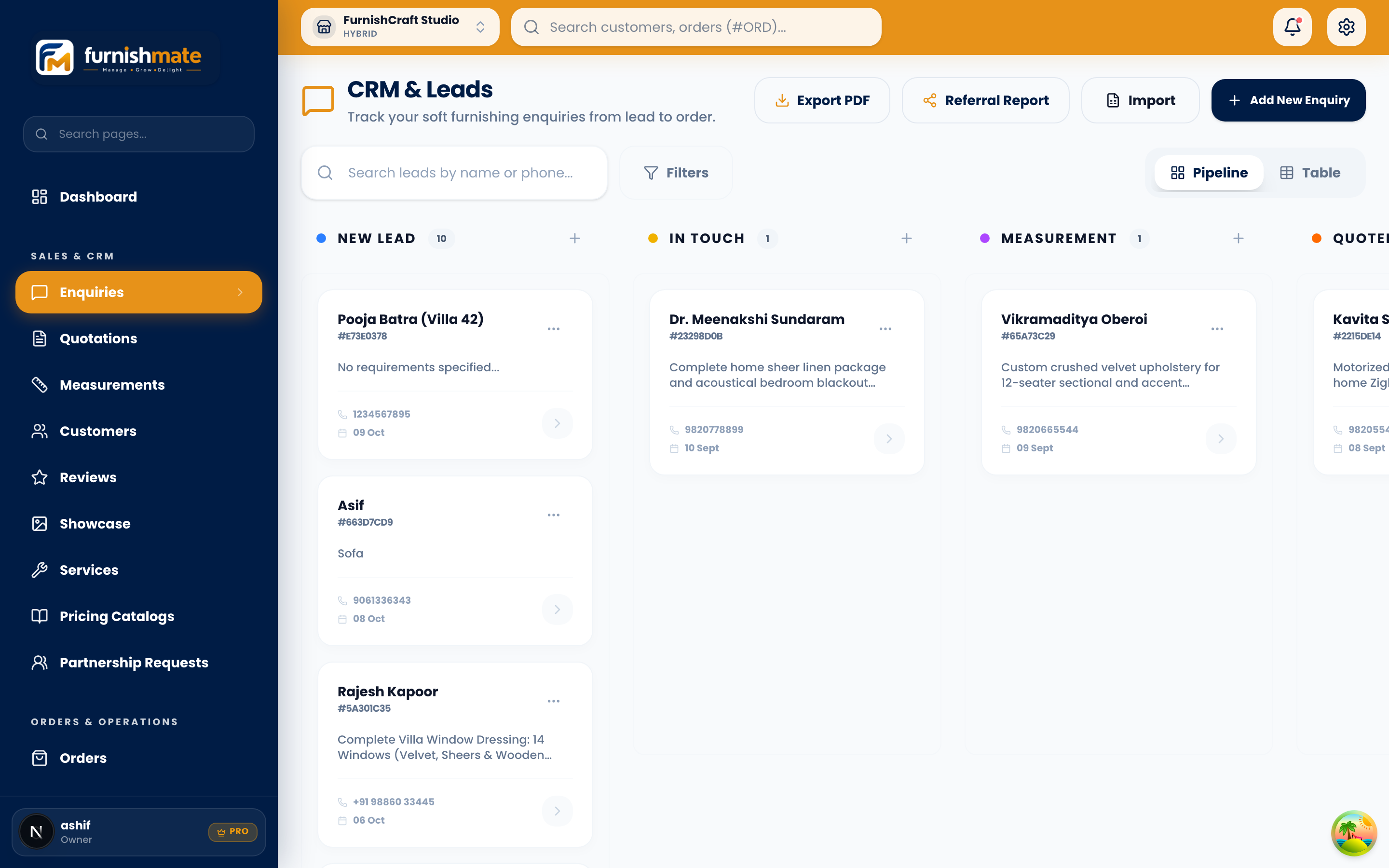Focus the Search pages field
This screenshot has width=1389, height=868.
(139, 134)
